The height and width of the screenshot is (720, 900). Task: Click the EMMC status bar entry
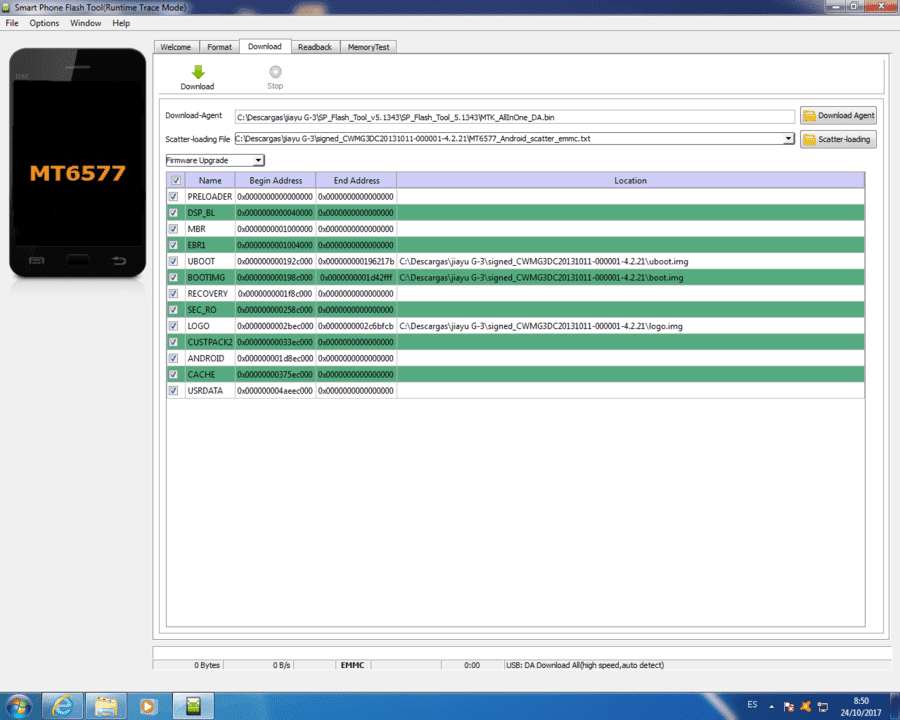352,665
